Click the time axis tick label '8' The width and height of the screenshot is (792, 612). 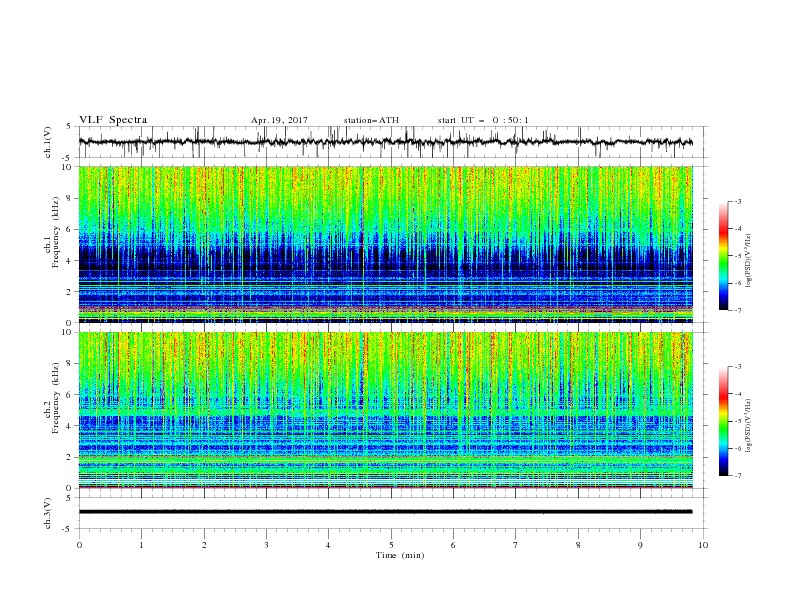pos(578,545)
